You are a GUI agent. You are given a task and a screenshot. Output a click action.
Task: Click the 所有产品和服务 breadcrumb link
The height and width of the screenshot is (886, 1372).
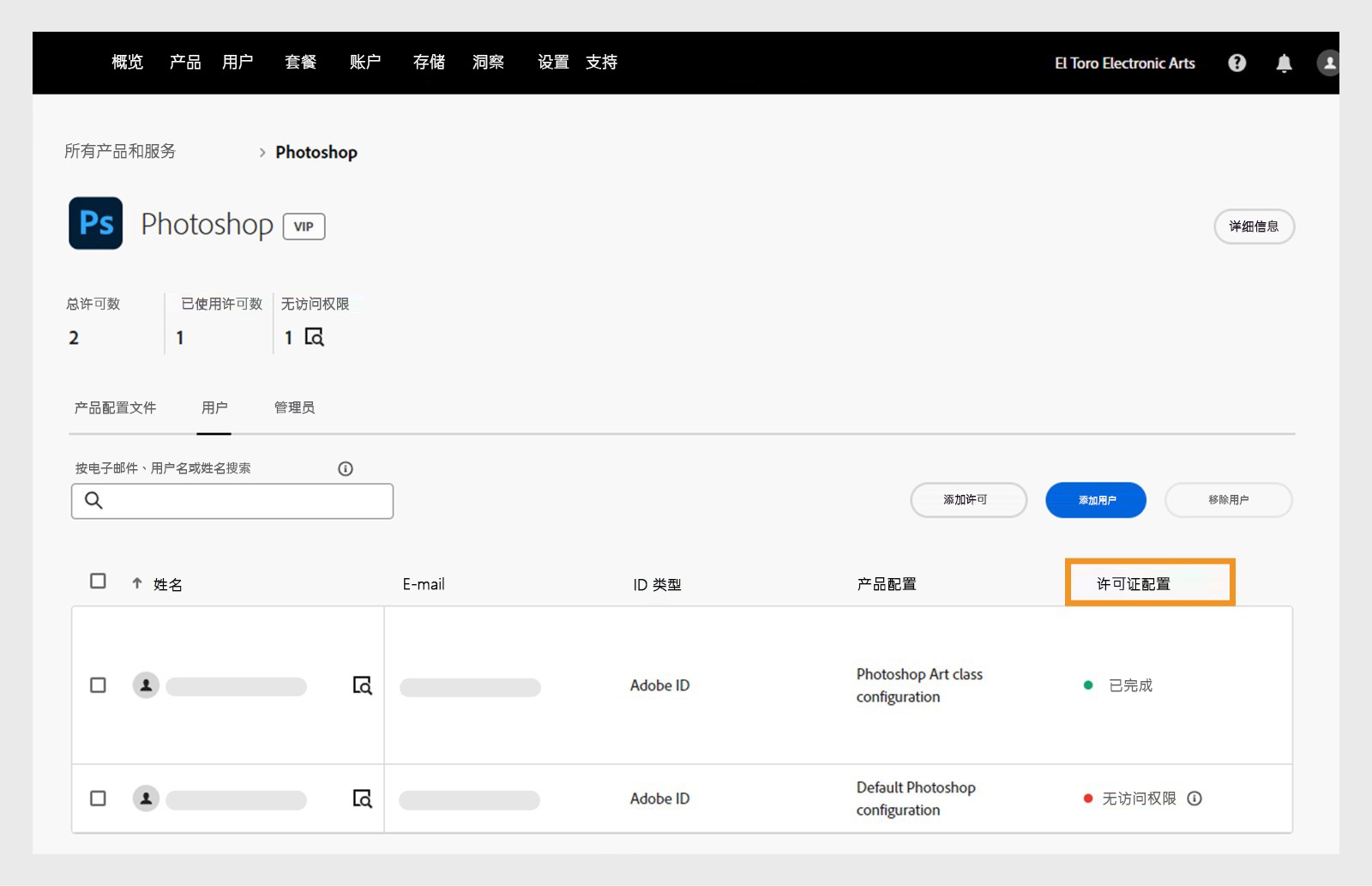click(121, 151)
